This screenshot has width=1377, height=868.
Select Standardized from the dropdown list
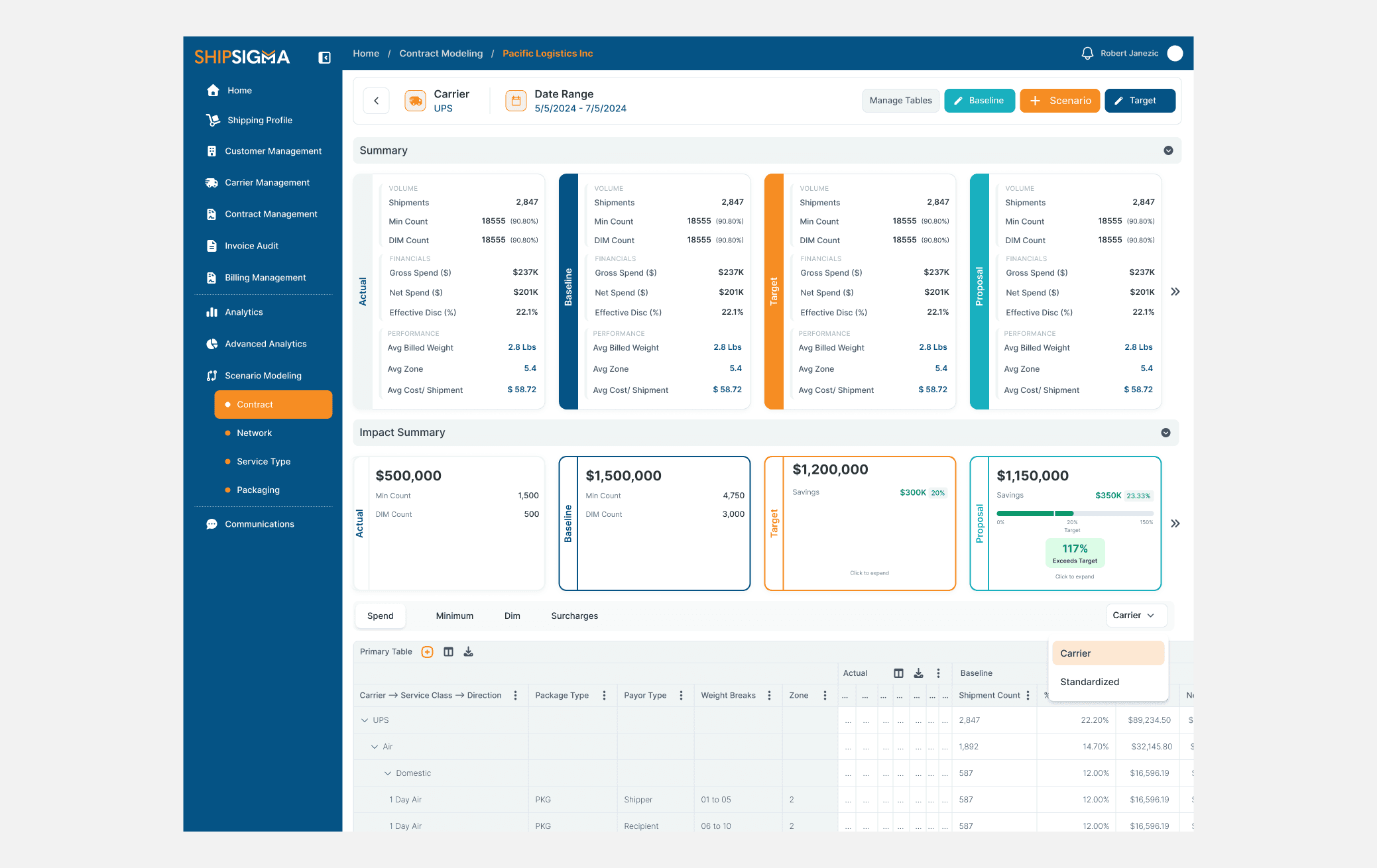coord(1089,682)
